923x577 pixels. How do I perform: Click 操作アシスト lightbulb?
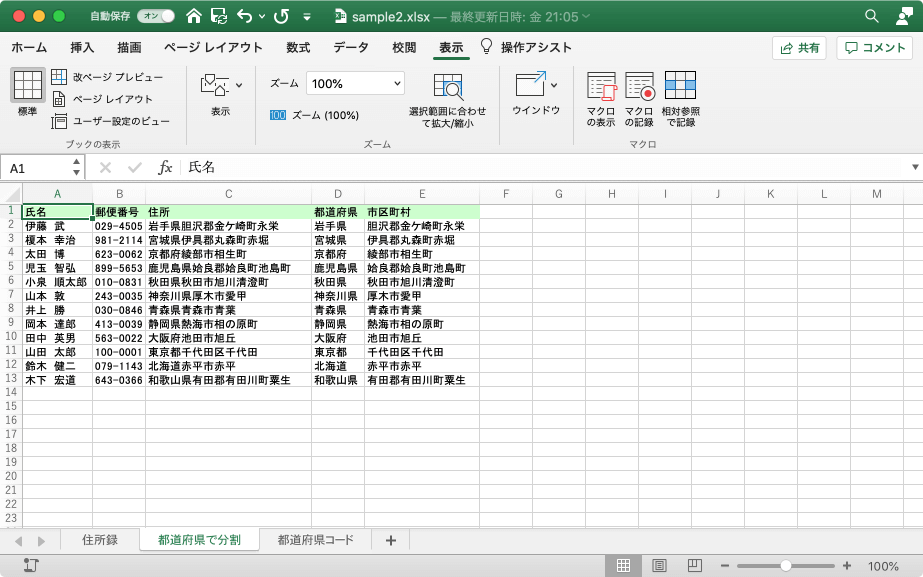coord(486,47)
